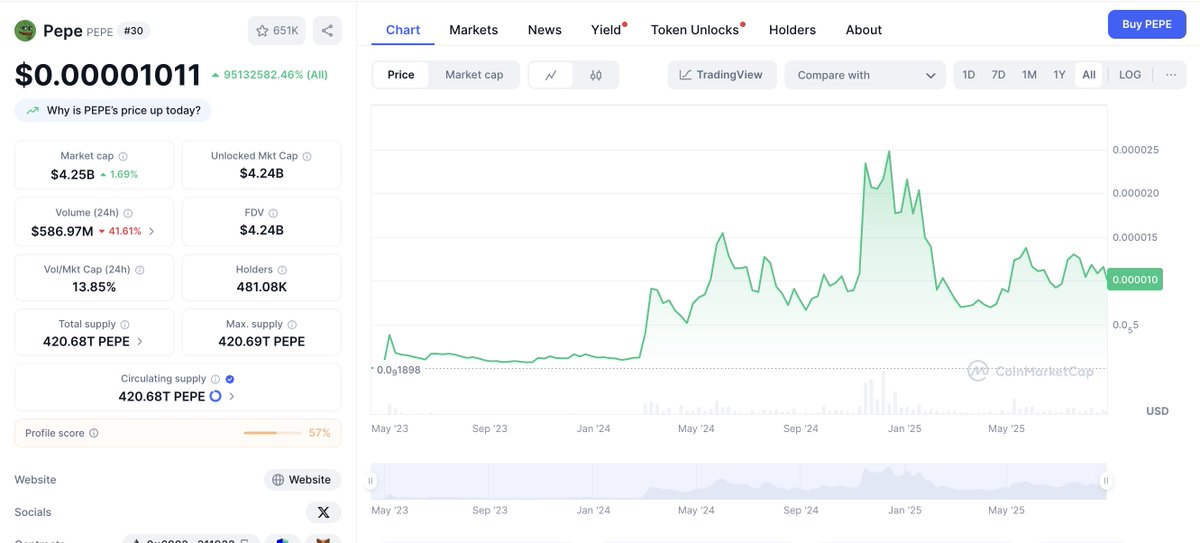Set chart range to 7D
The image size is (1200, 543).
click(x=998, y=75)
